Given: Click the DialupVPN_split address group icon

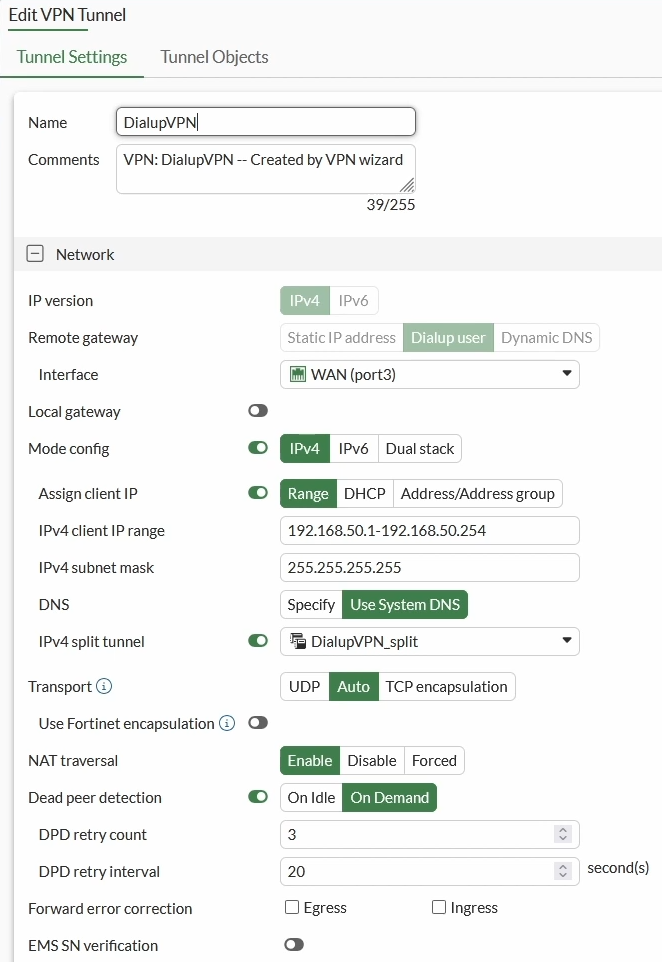Looking at the screenshot, I should tap(298, 641).
